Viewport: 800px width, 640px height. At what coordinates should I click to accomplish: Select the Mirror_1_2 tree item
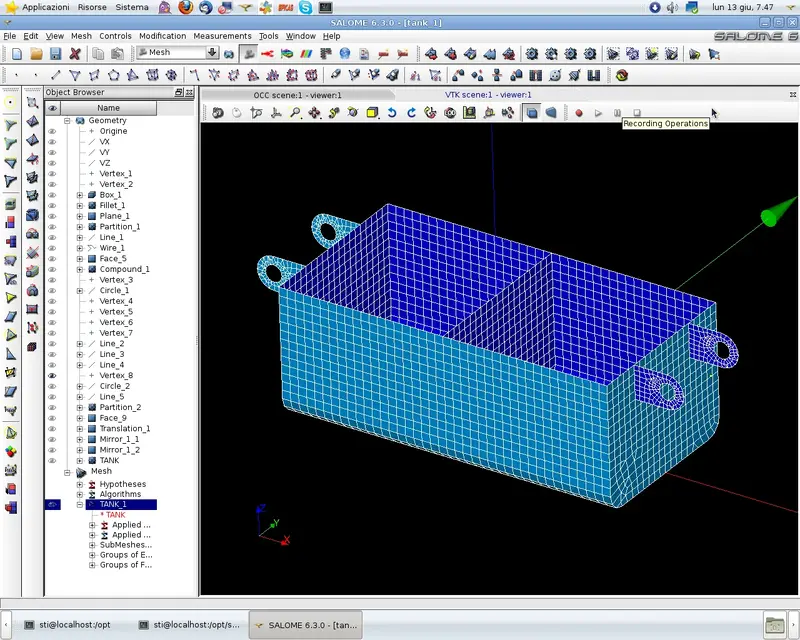tap(119, 450)
